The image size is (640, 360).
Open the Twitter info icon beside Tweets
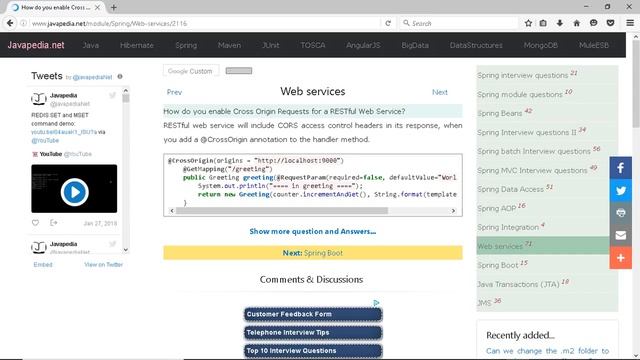click(x=120, y=76)
